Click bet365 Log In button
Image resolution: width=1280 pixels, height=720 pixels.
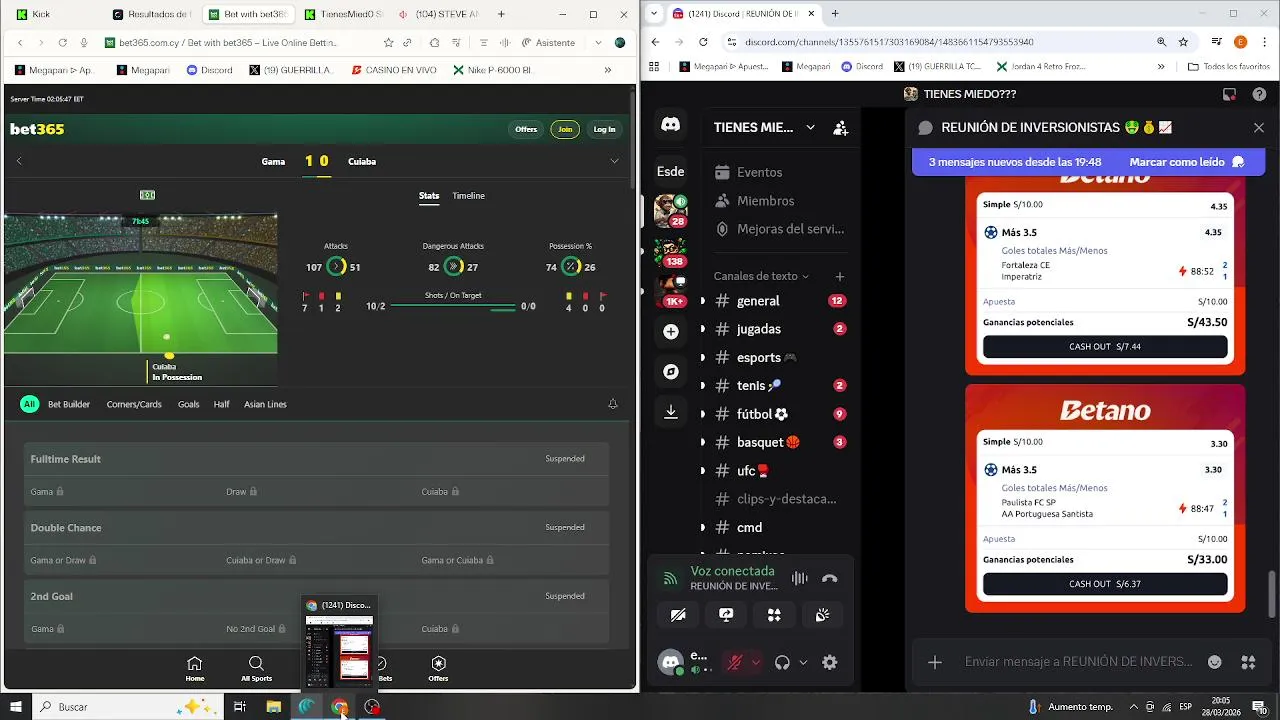(x=604, y=129)
